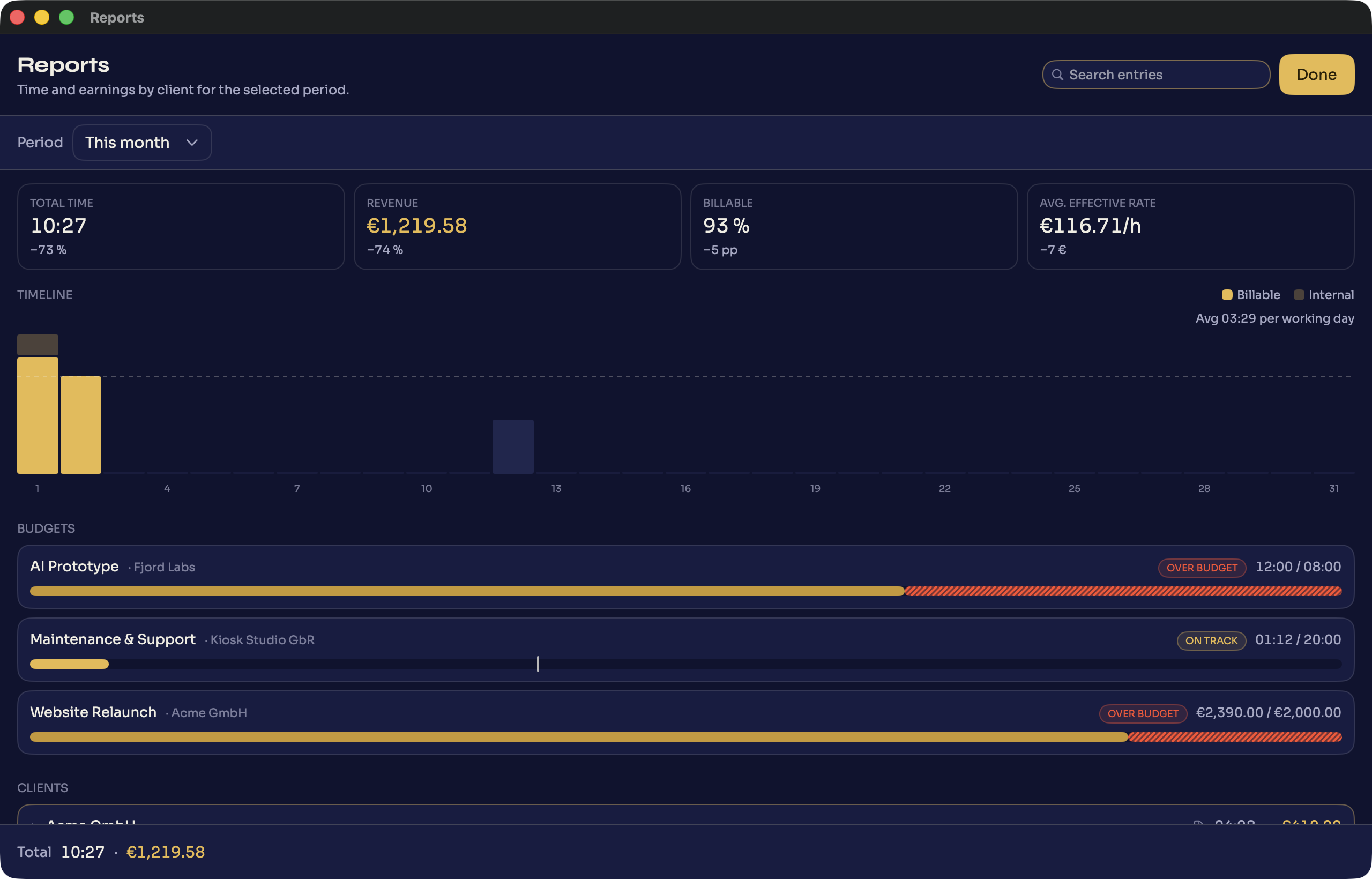Click the Avg 03:29 per working day text

[1275, 318]
